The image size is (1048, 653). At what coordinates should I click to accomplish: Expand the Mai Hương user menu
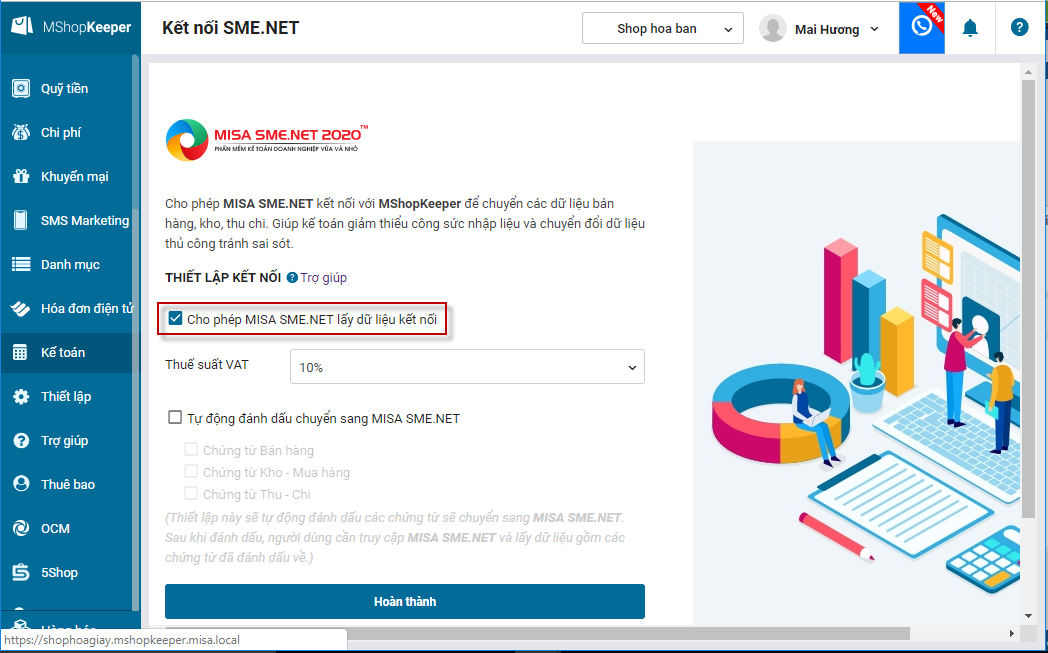[x=820, y=29]
